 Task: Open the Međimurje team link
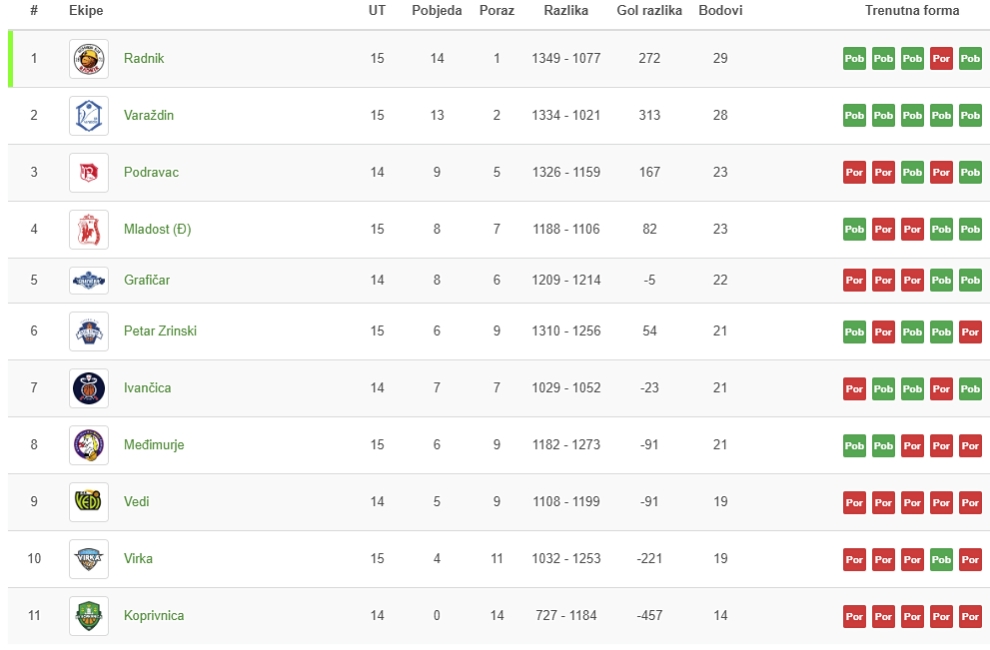coord(154,445)
